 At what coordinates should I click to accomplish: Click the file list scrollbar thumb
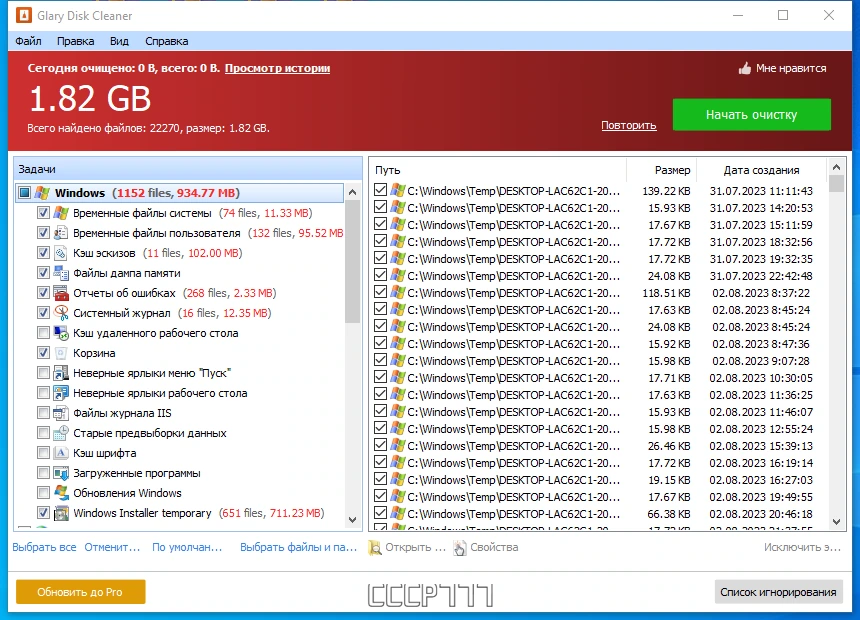836,183
